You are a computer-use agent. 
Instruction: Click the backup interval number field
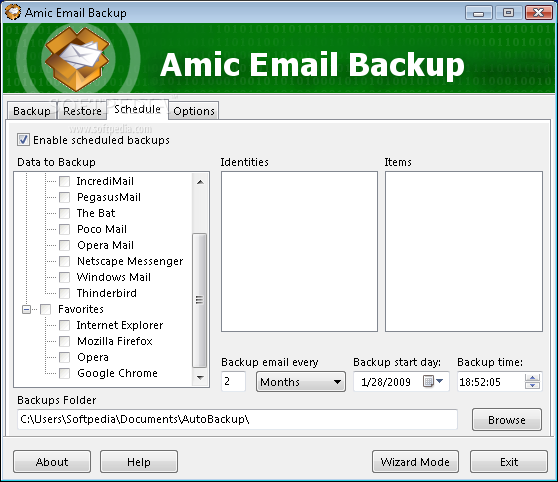point(233,382)
